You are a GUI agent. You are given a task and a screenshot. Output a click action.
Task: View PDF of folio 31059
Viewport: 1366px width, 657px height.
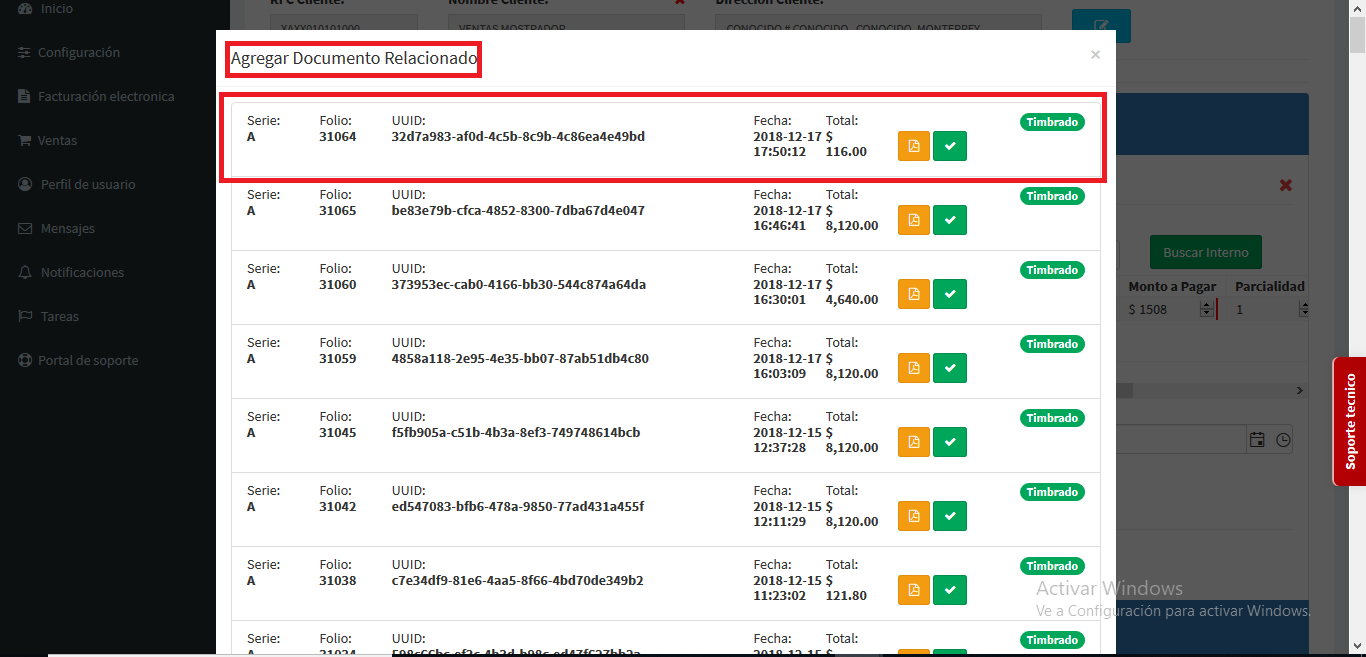[913, 368]
